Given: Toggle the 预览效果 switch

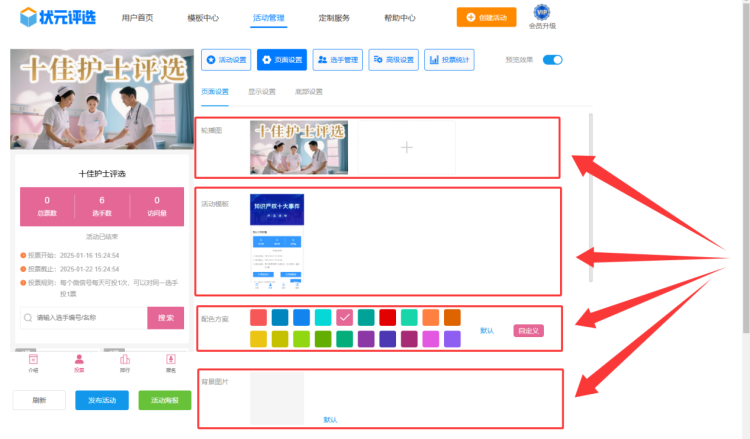Looking at the screenshot, I should click(x=553, y=60).
